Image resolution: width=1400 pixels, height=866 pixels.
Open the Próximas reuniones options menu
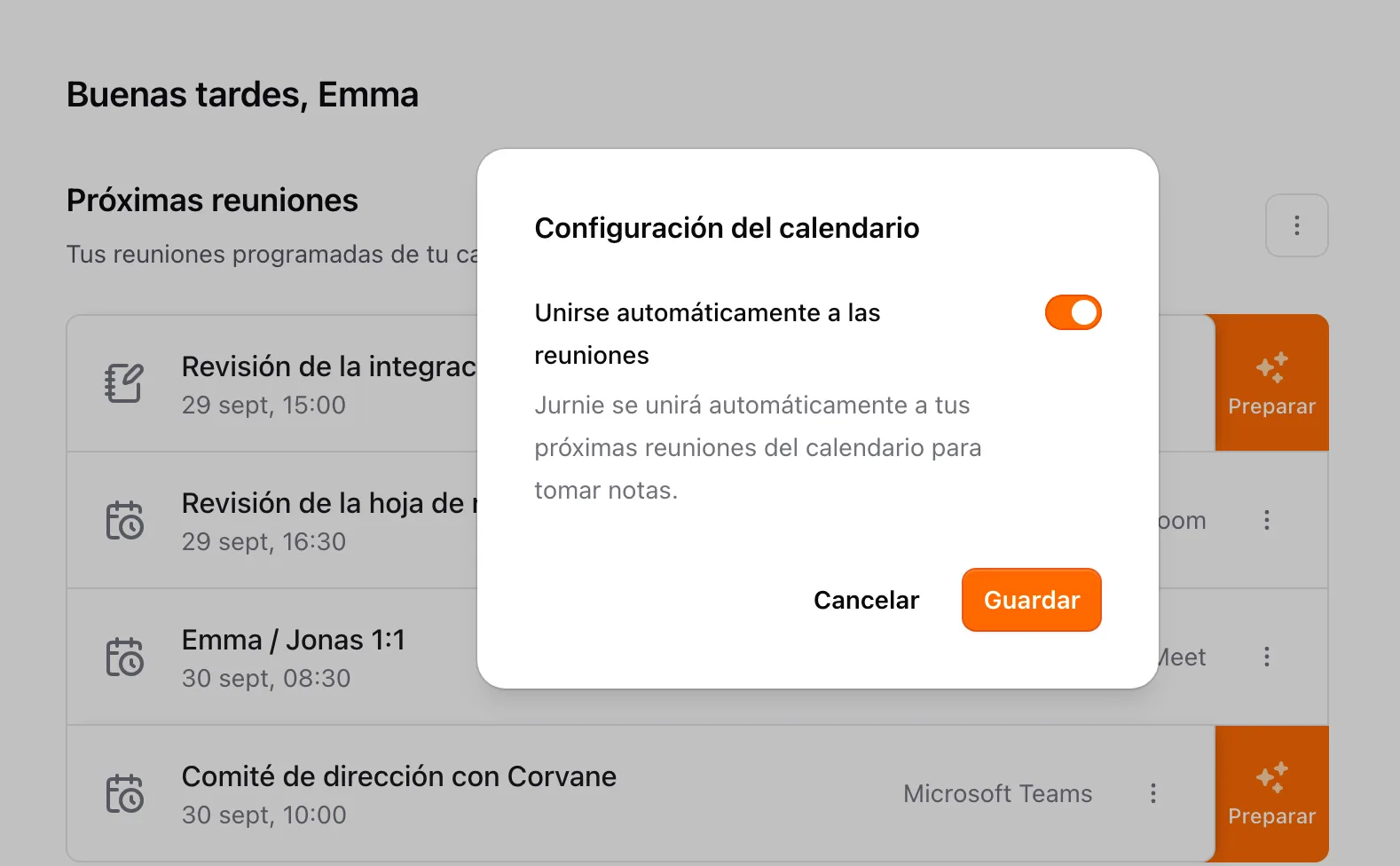pyautogui.click(x=1296, y=225)
